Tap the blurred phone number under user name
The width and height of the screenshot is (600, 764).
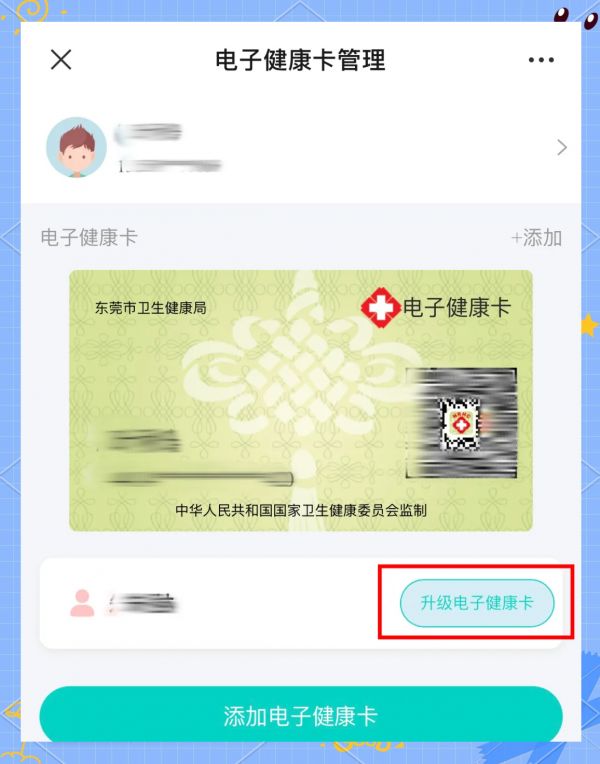click(x=169, y=166)
